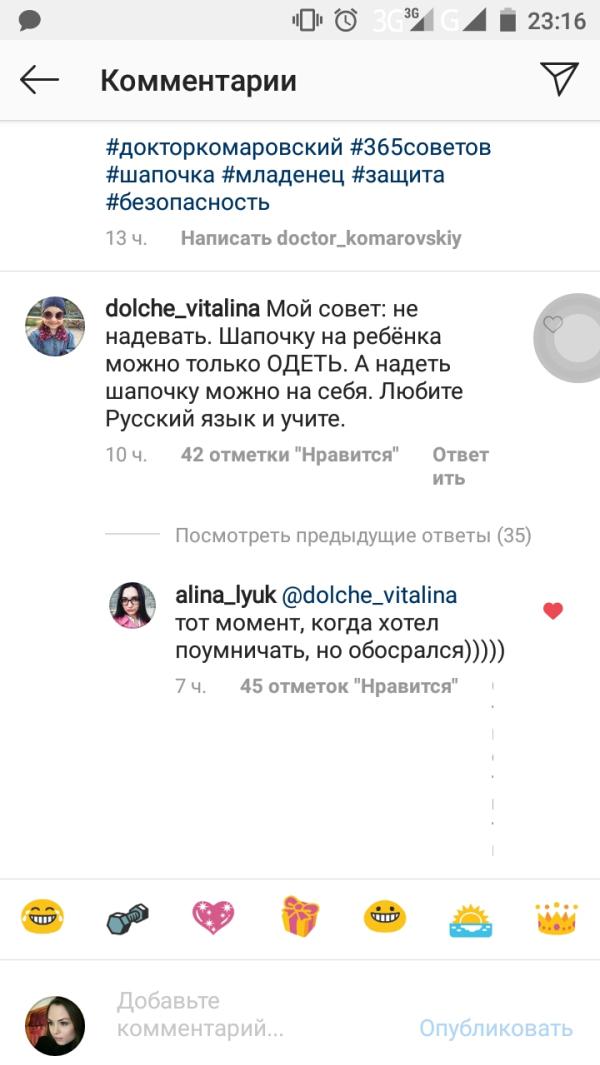This screenshot has width=600, height=1065.
Task: Like dolche_vitalina's comment with heart
Action: (x=553, y=324)
